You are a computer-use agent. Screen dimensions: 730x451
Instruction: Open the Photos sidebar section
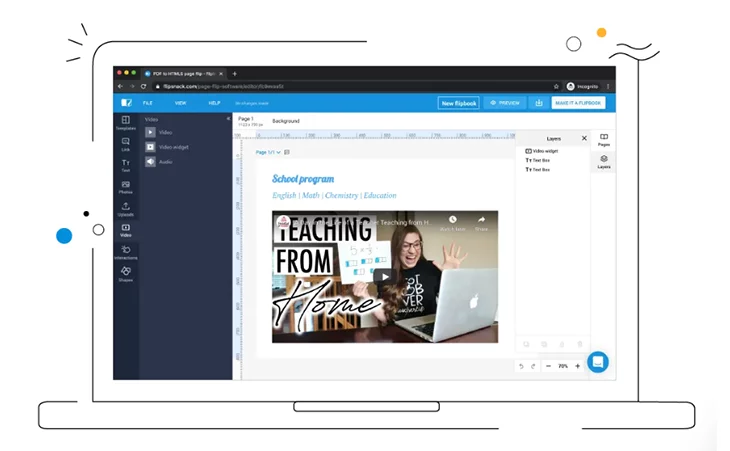click(126, 187)
